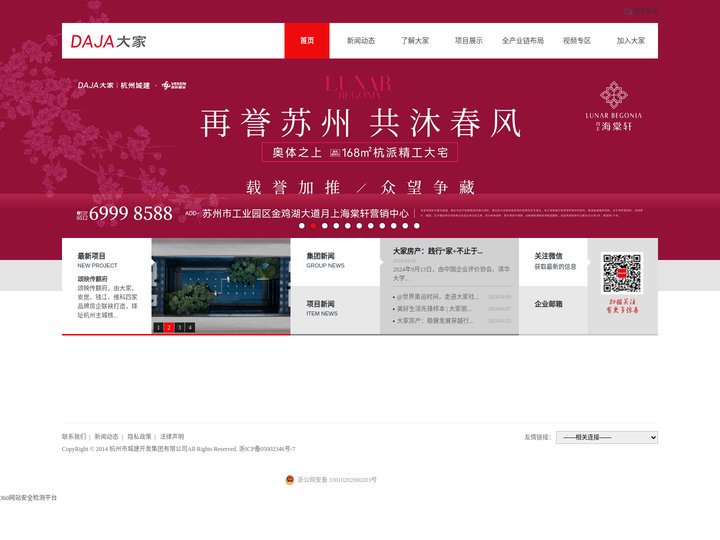720x540 pixels.
Task: Select the third banner carousel dot
Action: (325, 226)
